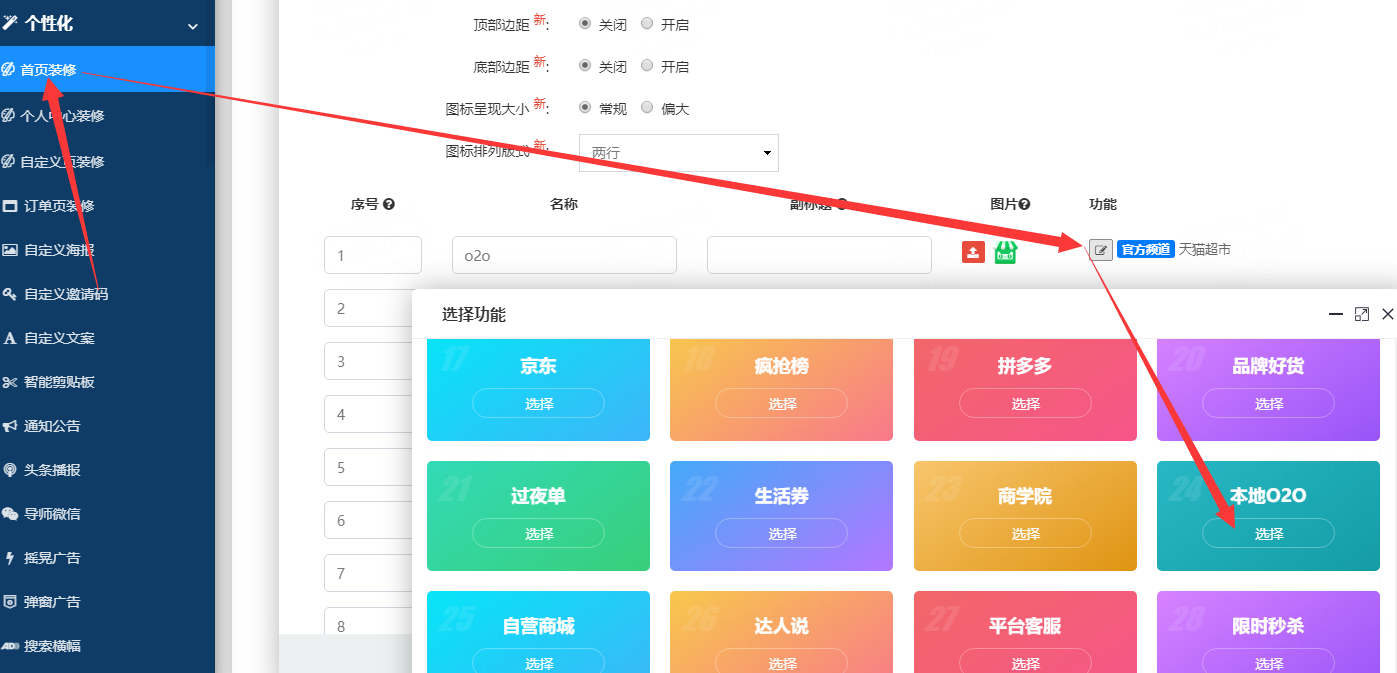The image size is (1397, 673).
Task: Click the 序号 field containing 7
Action: 367,573
